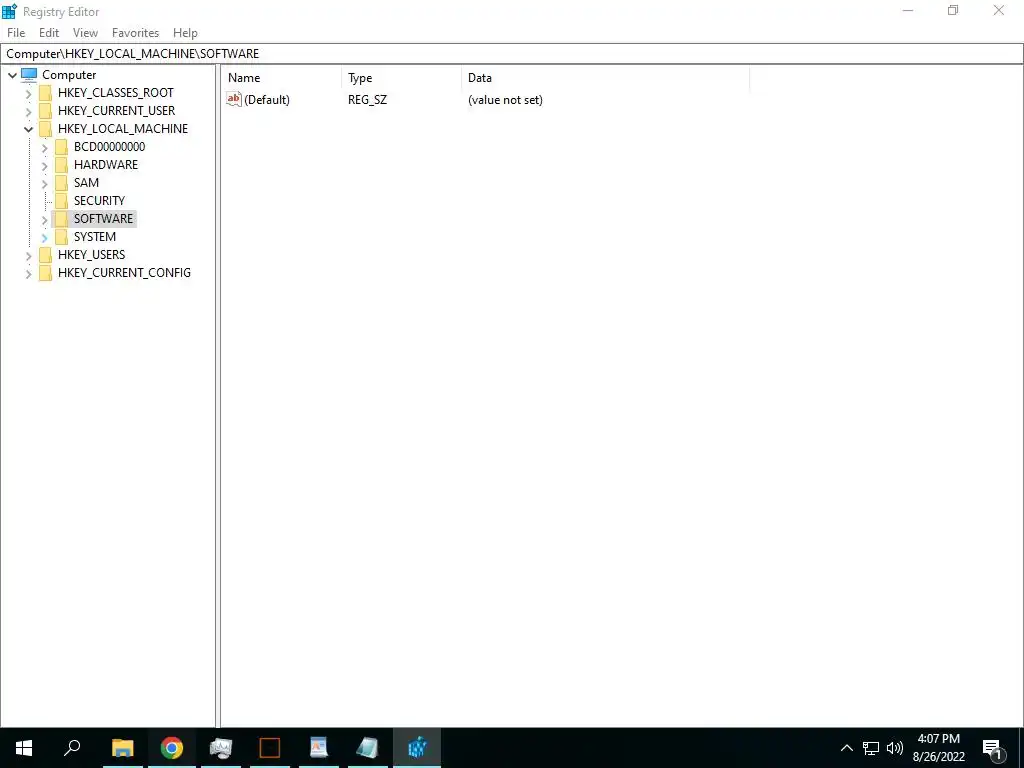
Task: Select the HKEY_LOCAL_MACHINE label
Action: pos(123,129)
